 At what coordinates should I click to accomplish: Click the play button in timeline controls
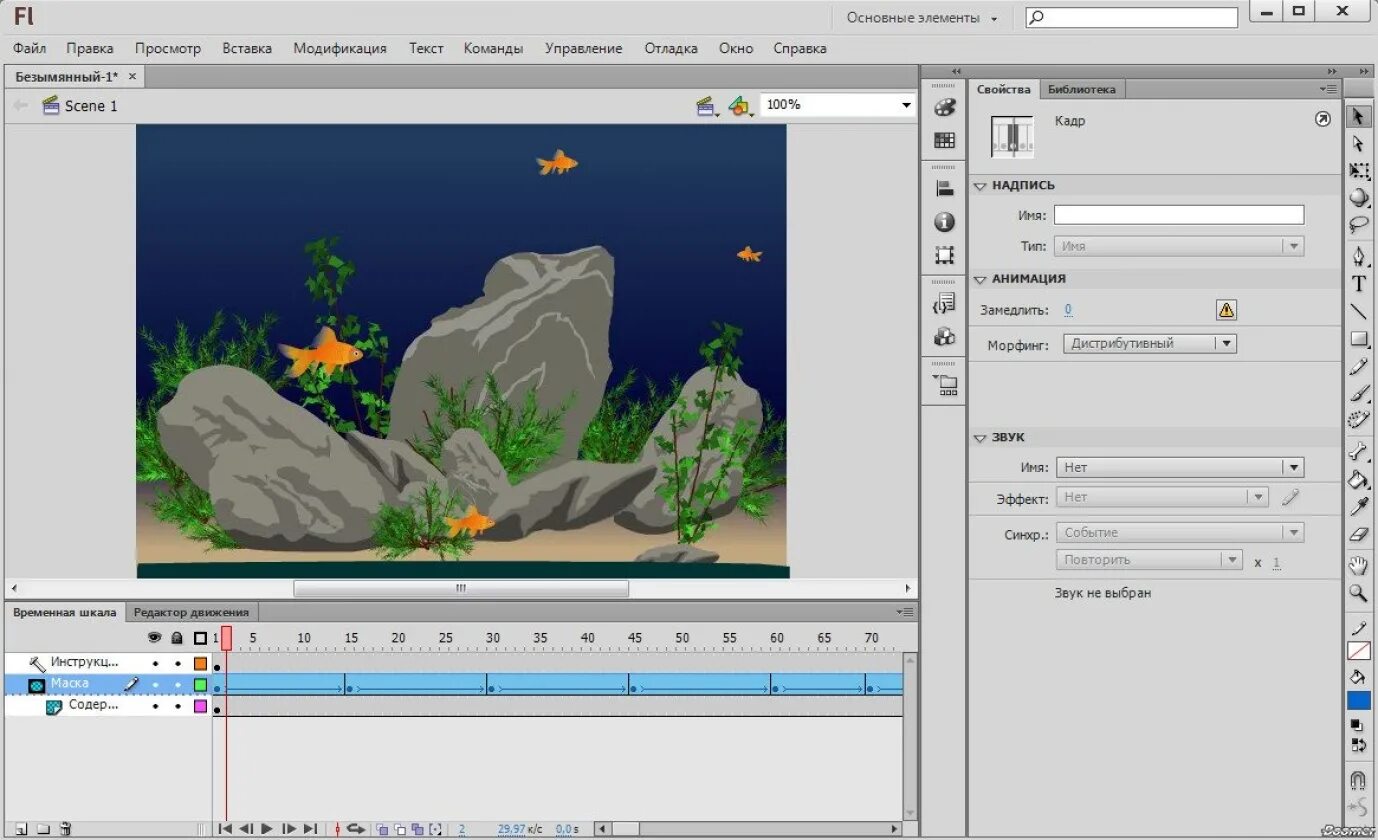click(x=267, y=829)
